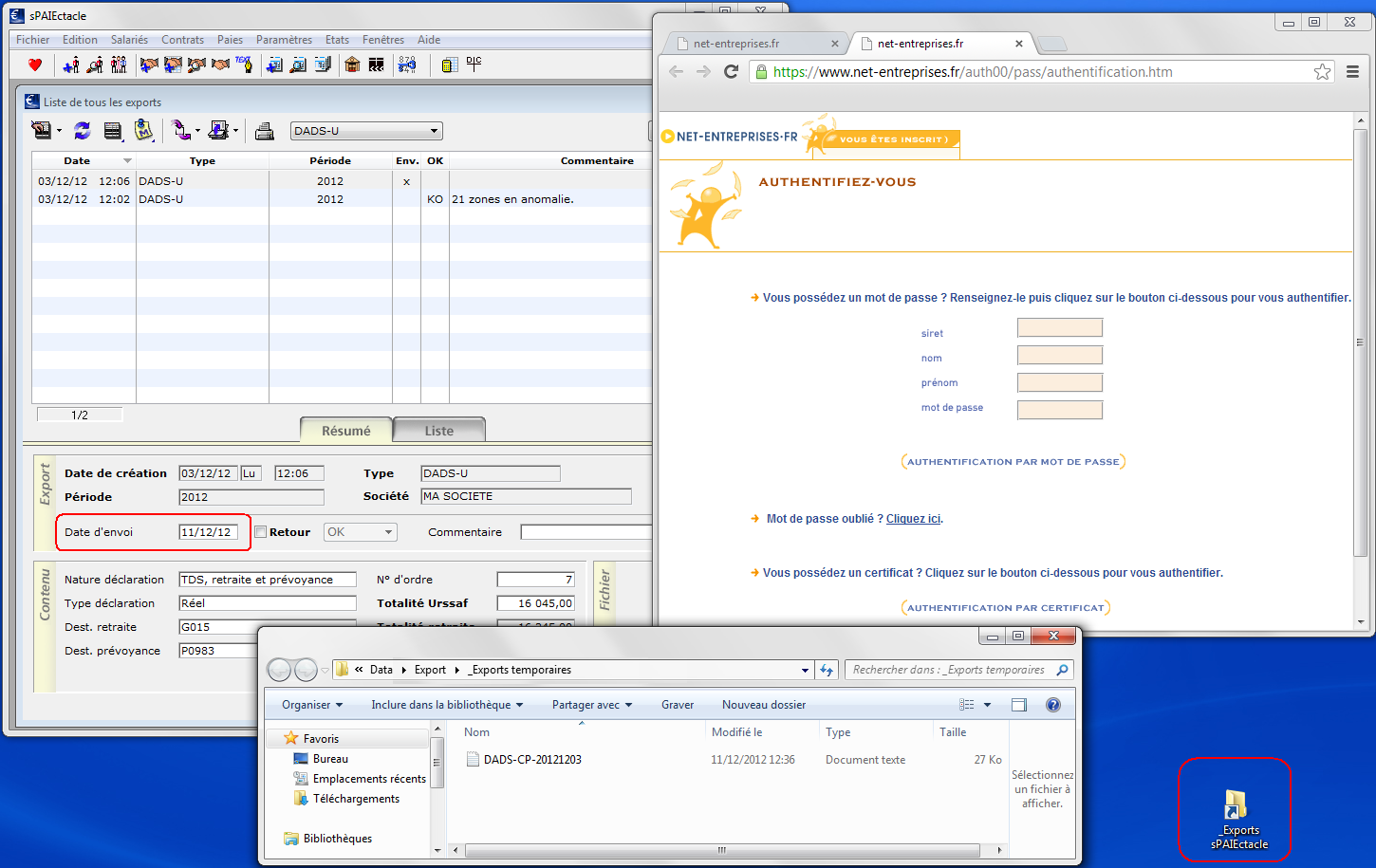Click the export disk arrow icon
This screenshot has width=1376, height=868.
(x=218, y=130)
